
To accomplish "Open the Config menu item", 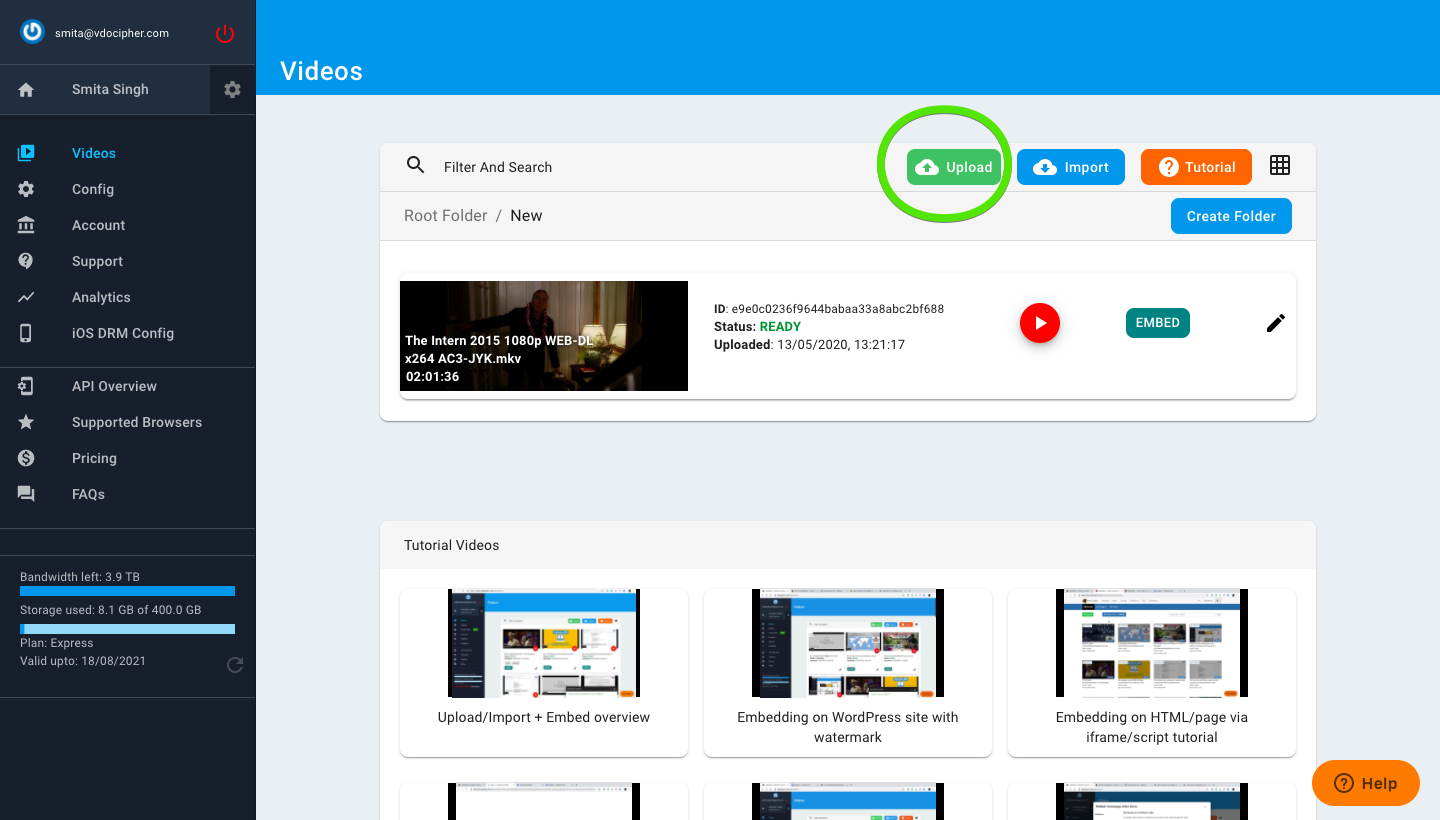I will click(x=93, y=189).
